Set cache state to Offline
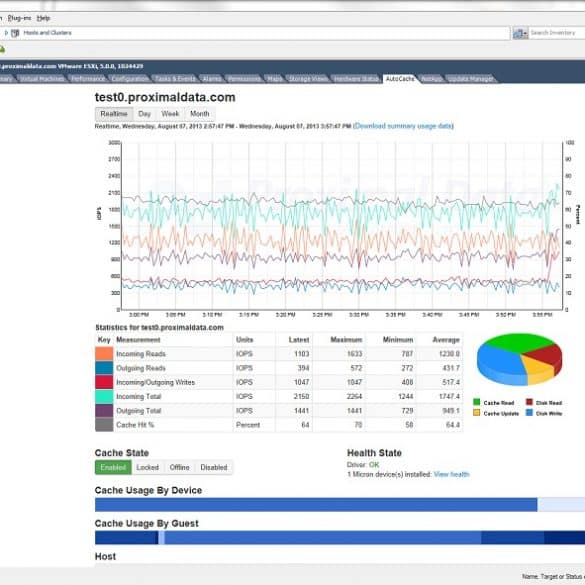The height and width of the screenshot is (585, 585). click(179, 467)
